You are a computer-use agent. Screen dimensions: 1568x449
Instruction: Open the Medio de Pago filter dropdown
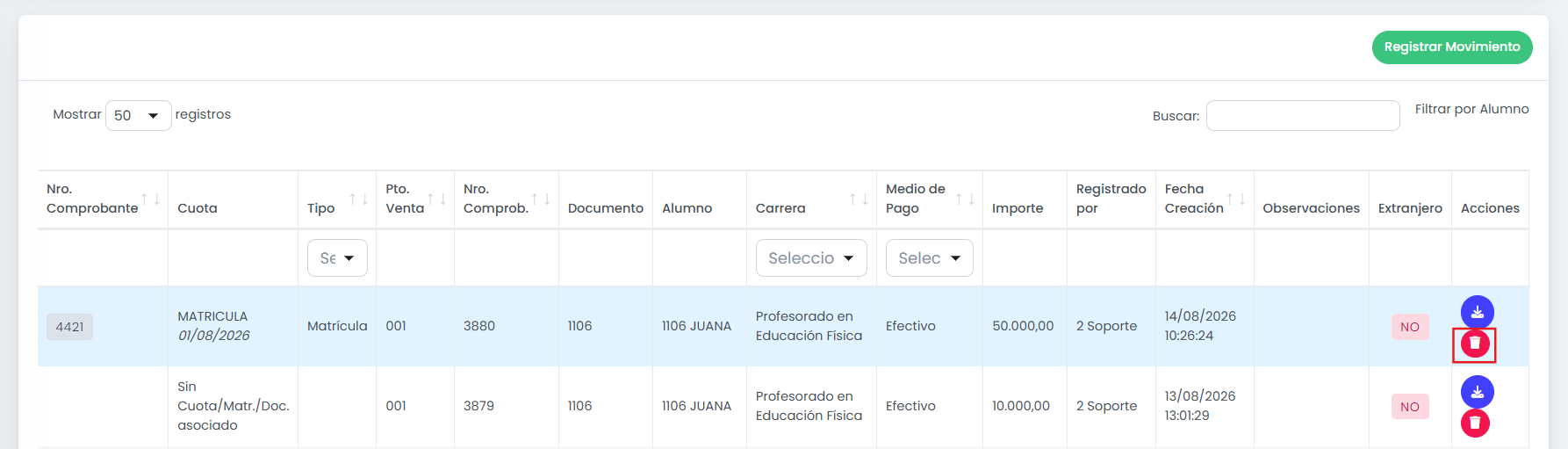click(929, 258)
